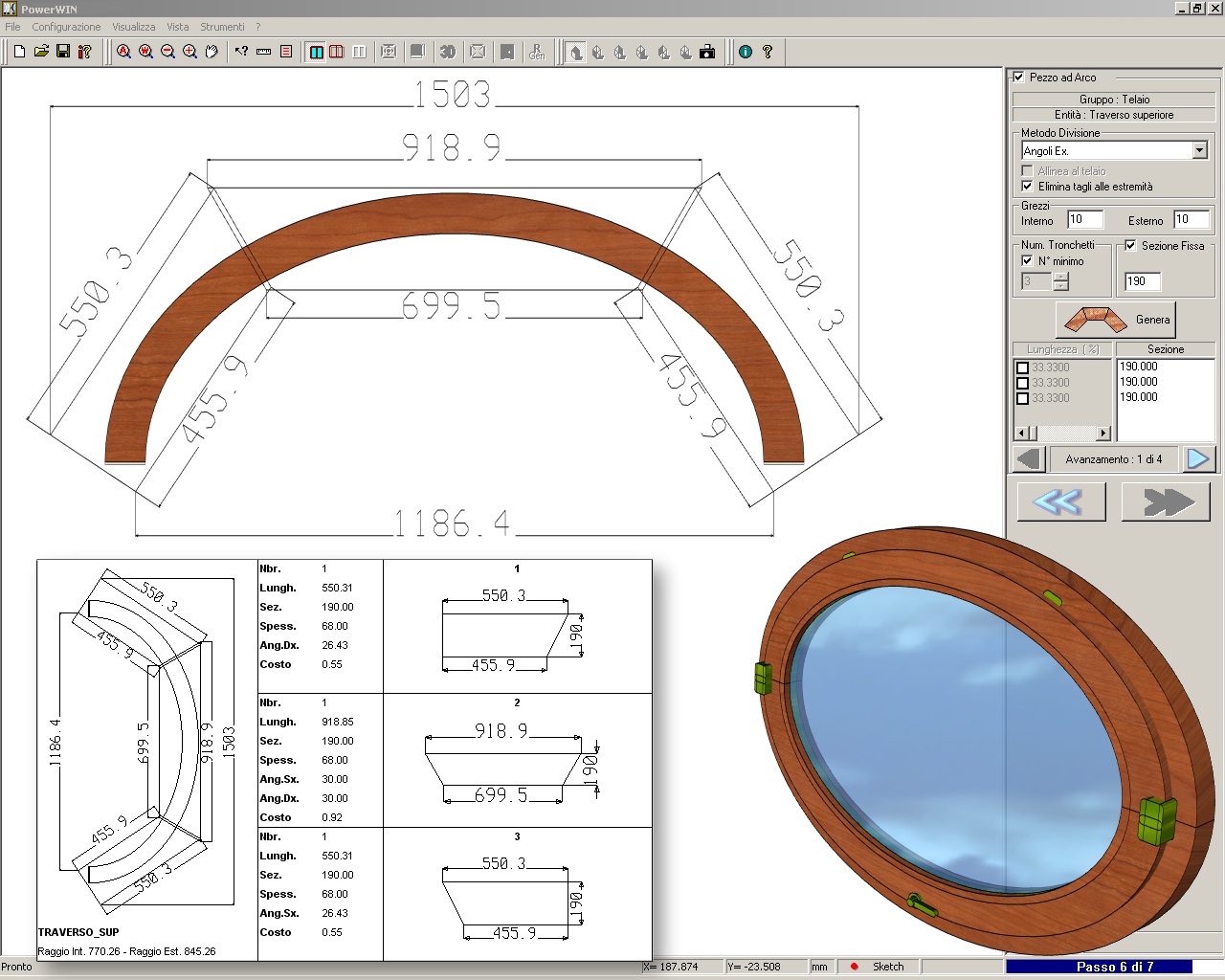Screen dimensions: 1225x980
Task: Click the Interno grezzi input field
Action: tap(1084, 220)
